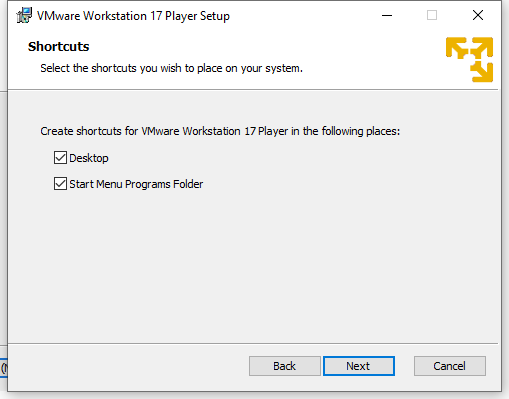
Task: Click the checkmark inside the Desktop box
Action: tap(60, 158)
